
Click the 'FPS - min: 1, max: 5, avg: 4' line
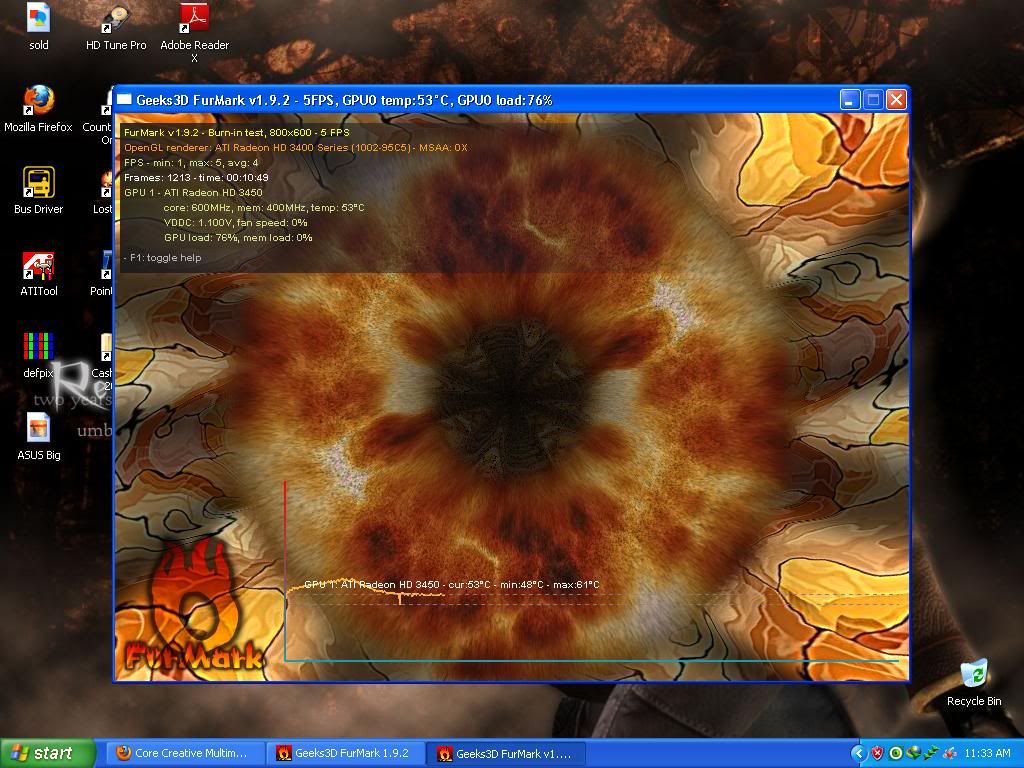pos(191,163)
